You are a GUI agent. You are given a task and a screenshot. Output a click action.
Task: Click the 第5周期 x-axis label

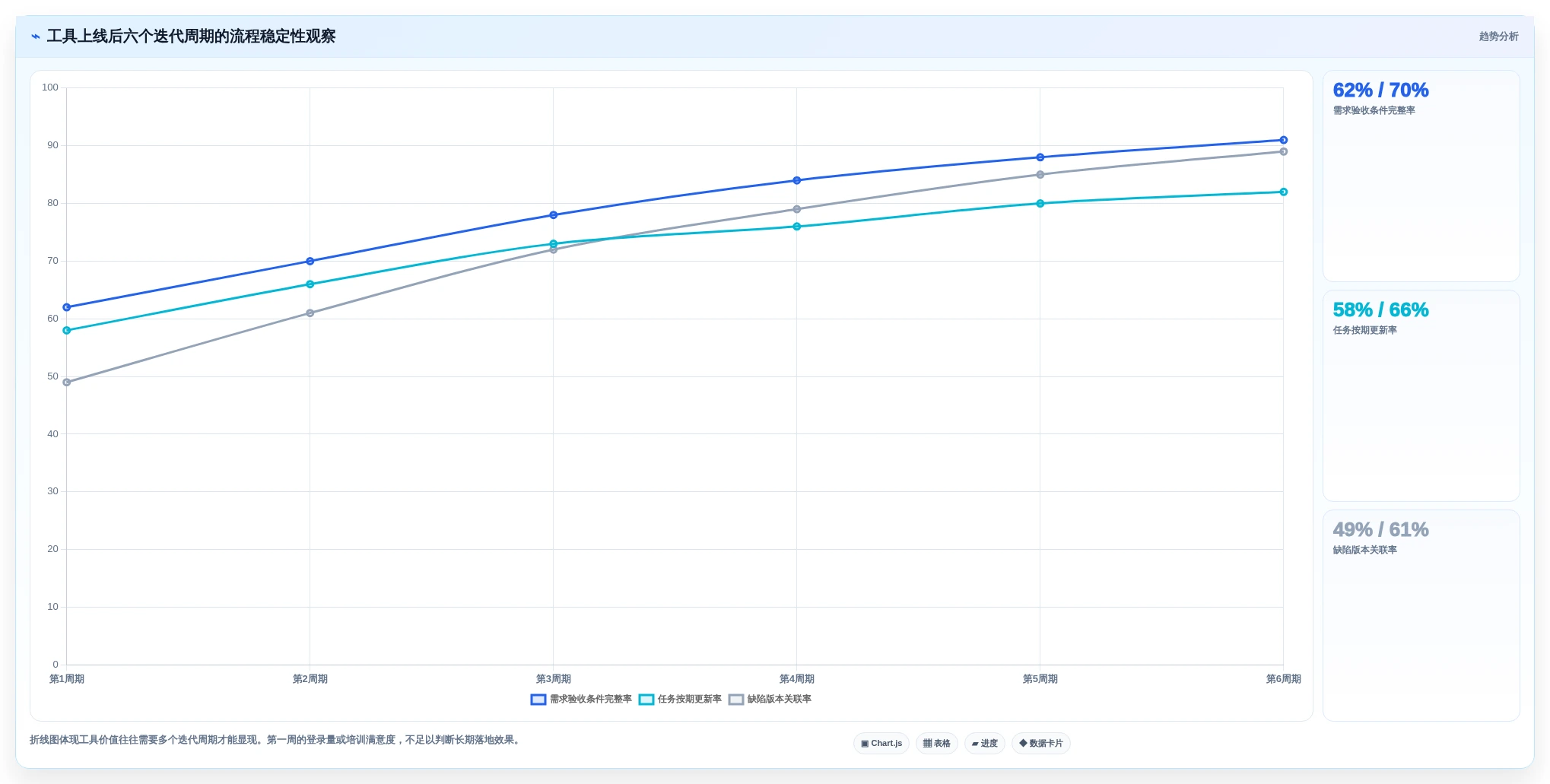(1040, 679)
